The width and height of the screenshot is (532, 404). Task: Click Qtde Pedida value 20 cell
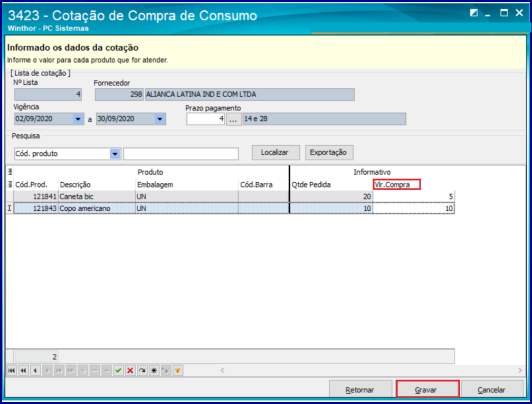point(331,197)
